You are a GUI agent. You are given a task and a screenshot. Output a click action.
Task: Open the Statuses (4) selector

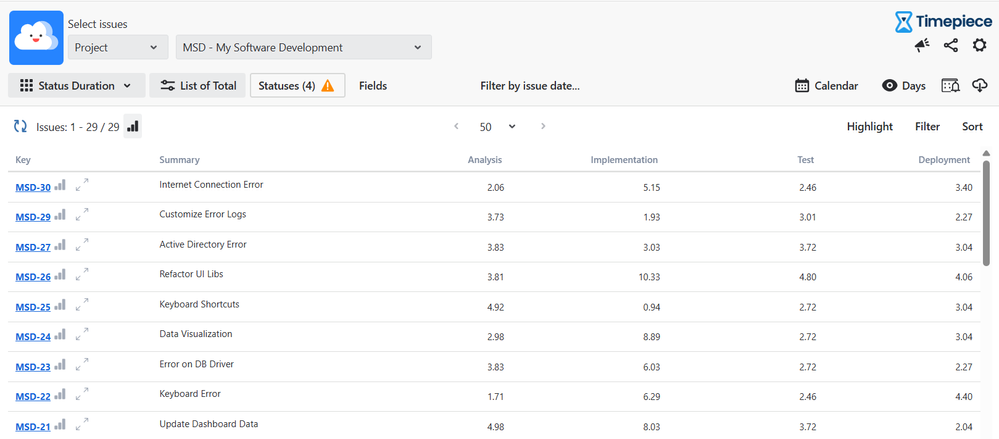click(x=298, y=85)
